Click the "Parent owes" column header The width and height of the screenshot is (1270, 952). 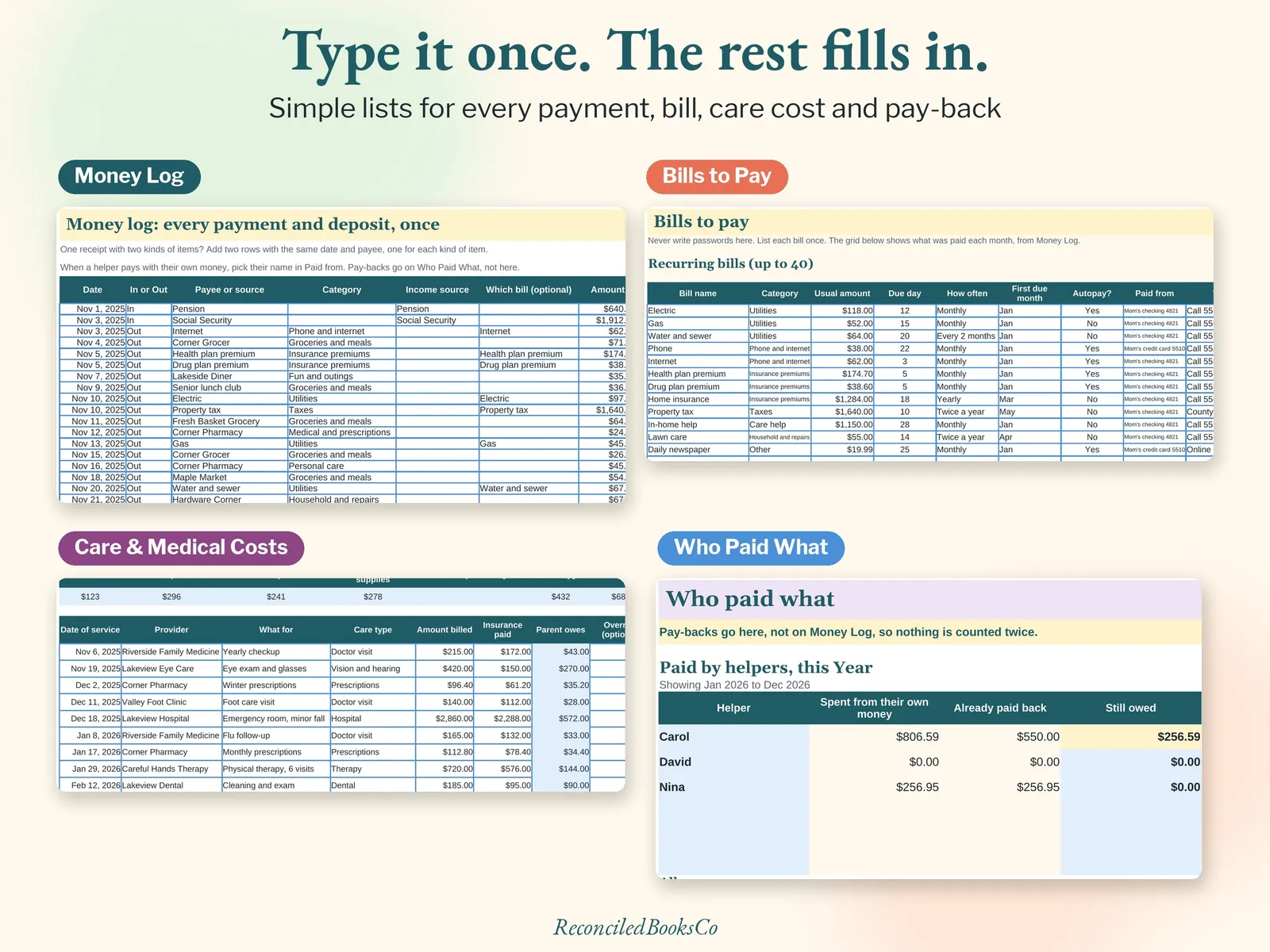click(560, 630)
